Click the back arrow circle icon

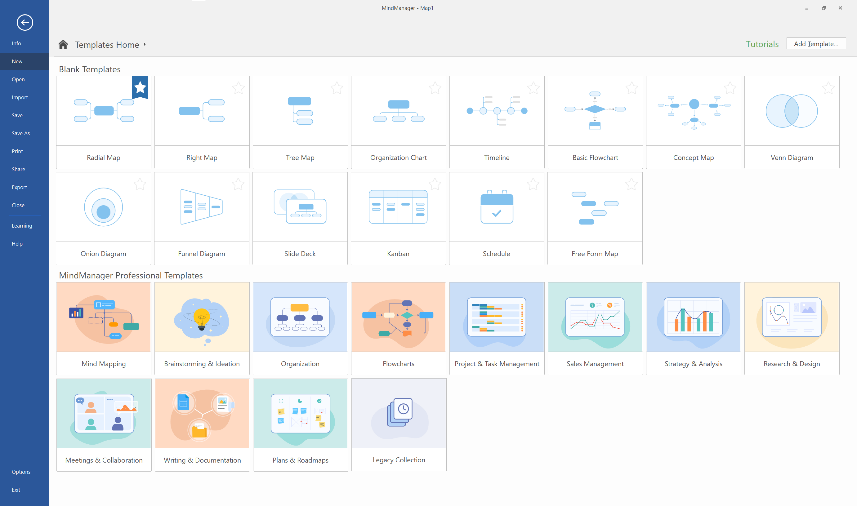(x=25, y=22)
